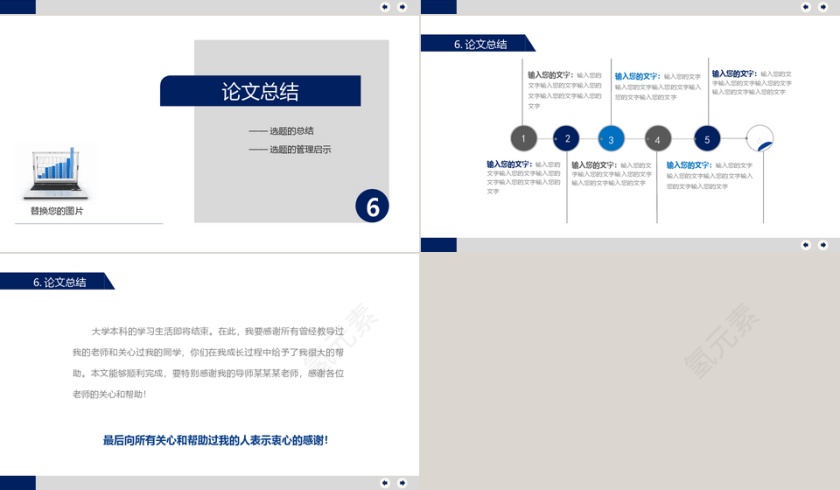Click previous-slide arrow above the 论文总结 title slide
Viewport: 840px width, 490px height.
tap(385, 7)
